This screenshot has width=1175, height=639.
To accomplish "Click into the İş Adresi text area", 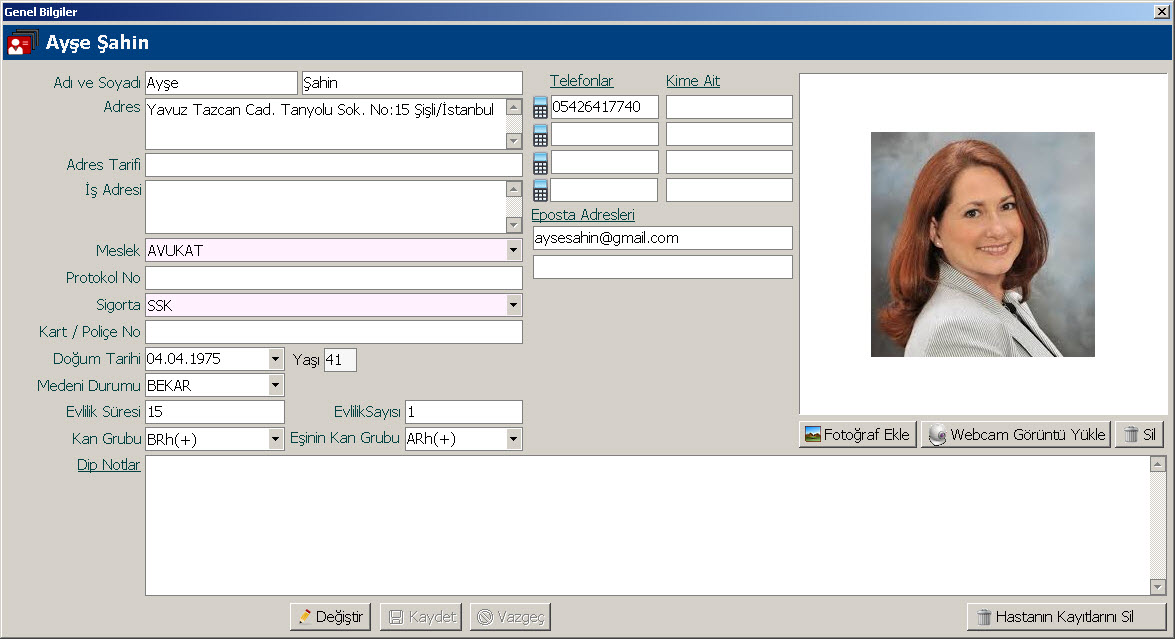I will coord(326,207).
